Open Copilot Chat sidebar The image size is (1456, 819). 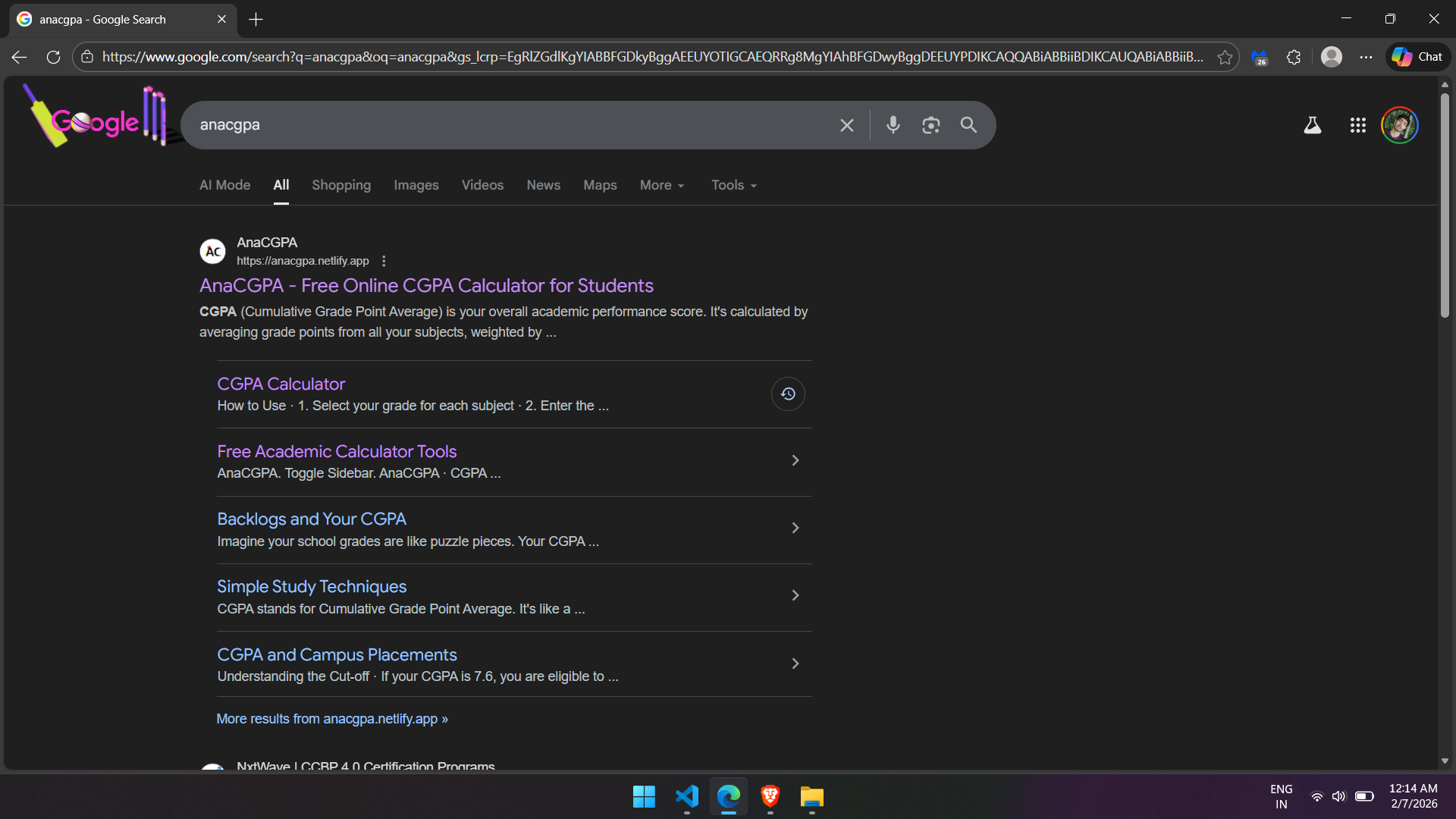[x=1417, y=57]
